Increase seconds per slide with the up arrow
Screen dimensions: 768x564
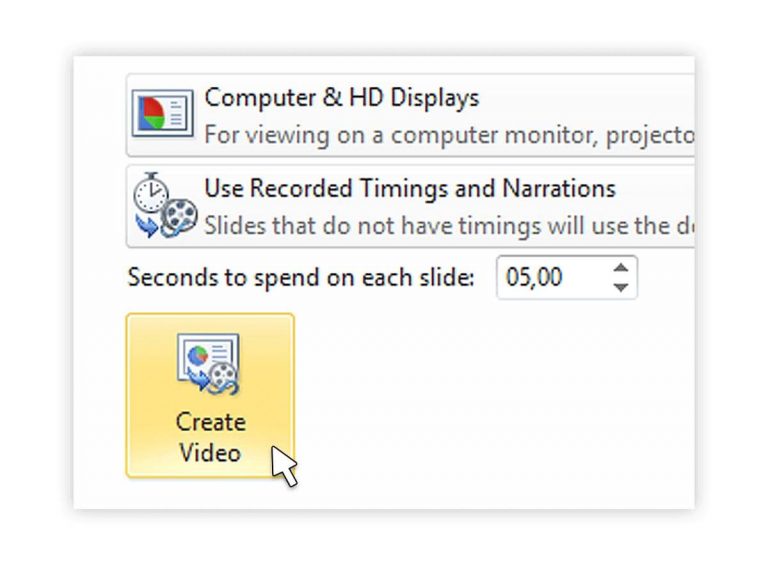[x=622, y=268]
